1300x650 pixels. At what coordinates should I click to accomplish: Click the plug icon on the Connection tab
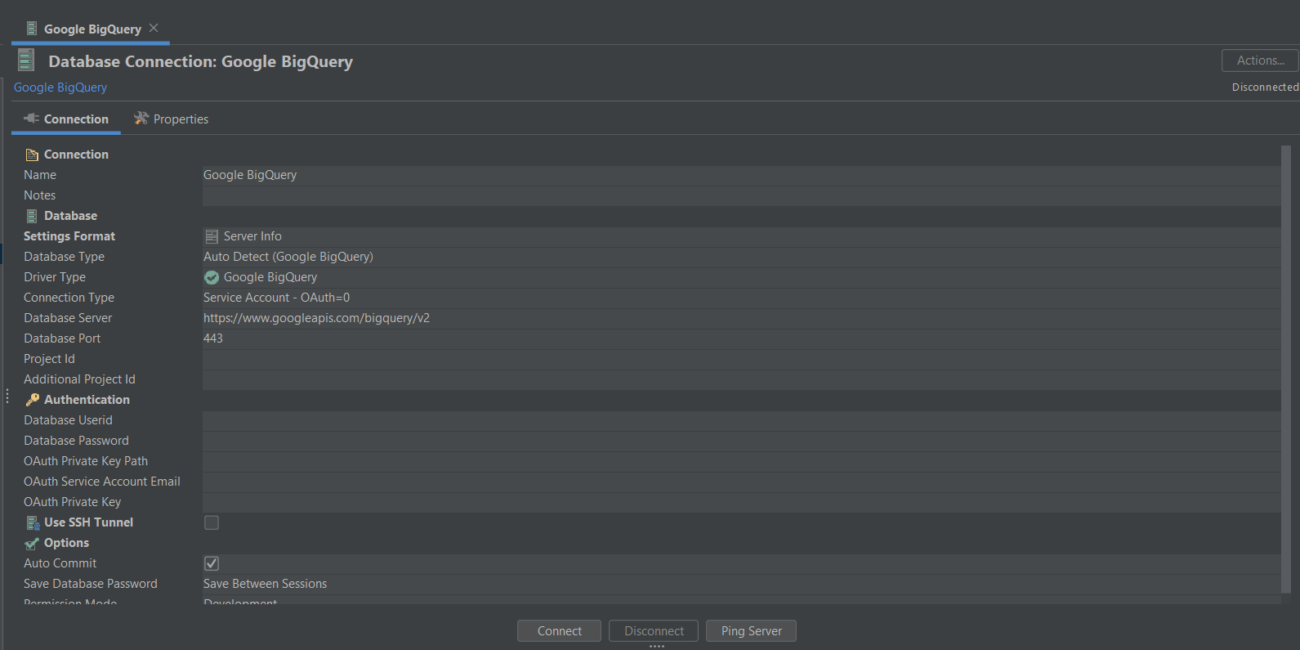(30, 118)
